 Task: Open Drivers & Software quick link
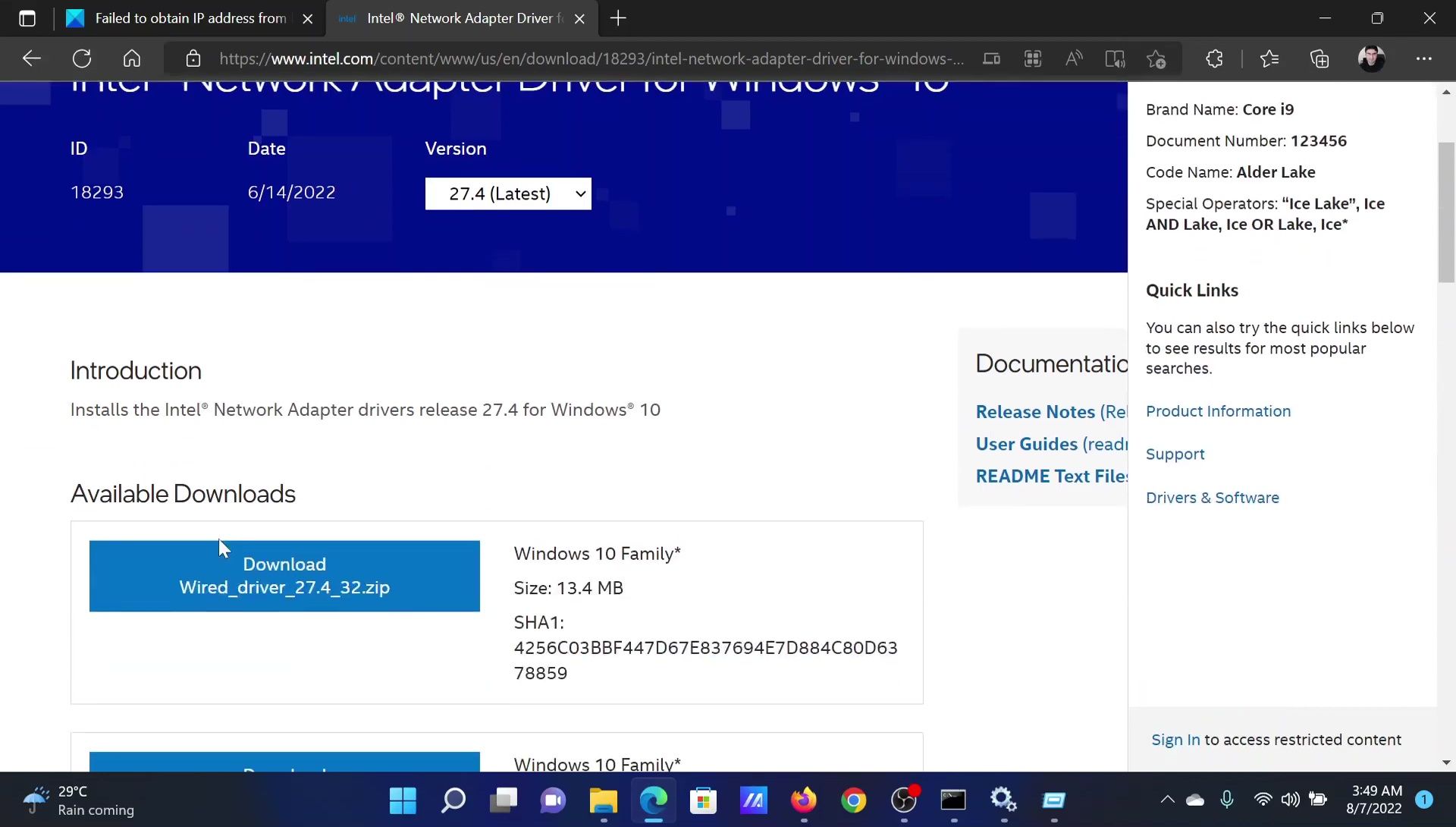(x=1212, y=498)
